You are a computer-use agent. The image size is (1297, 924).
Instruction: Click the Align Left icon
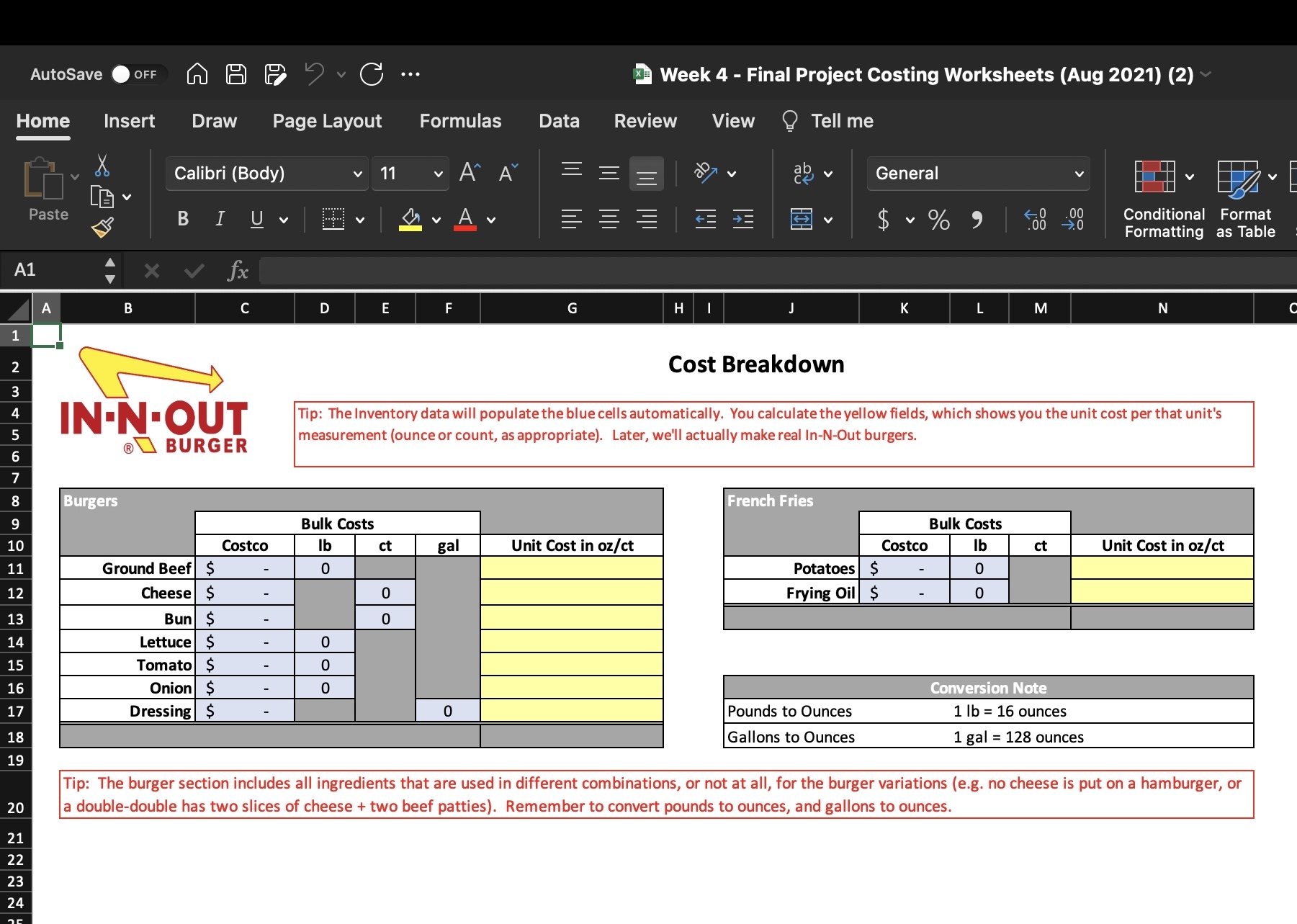pyautogui.click(x=572, y=219)
